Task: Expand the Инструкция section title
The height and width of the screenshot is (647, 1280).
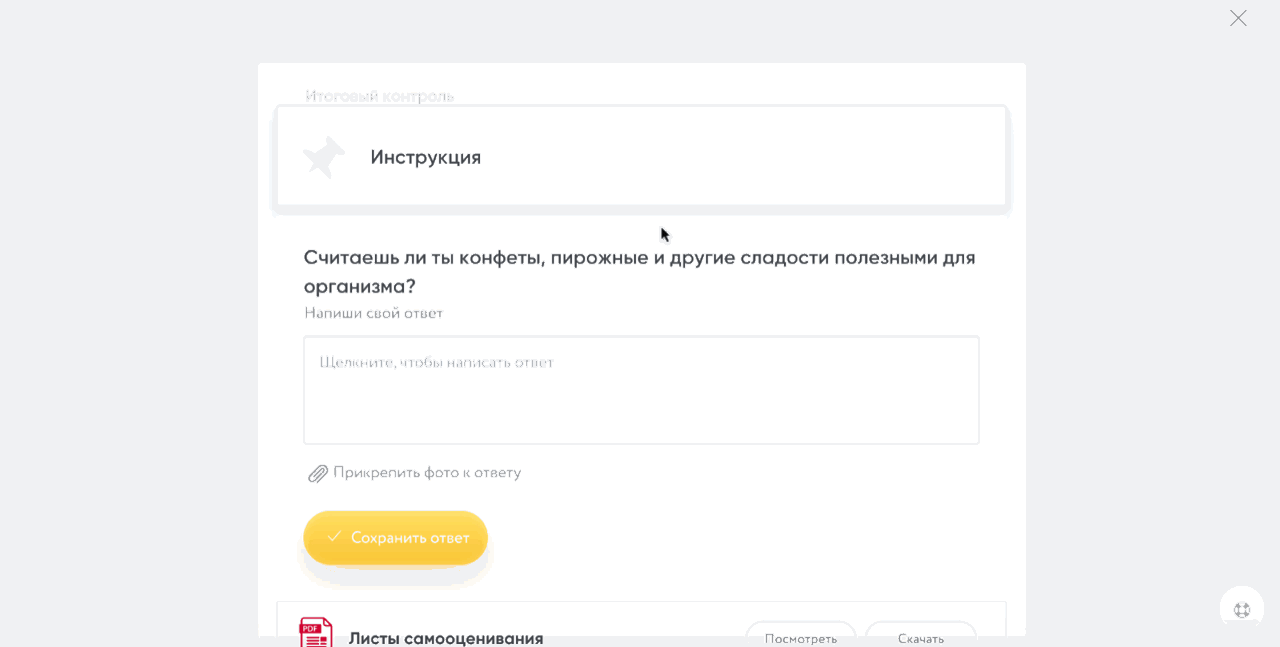Action: (x=426, y=157)
